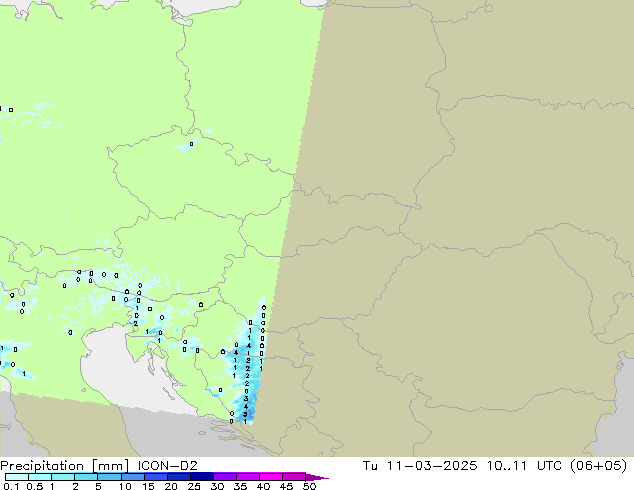Click the 30–35 mm purple legend box

pos(224,477)
